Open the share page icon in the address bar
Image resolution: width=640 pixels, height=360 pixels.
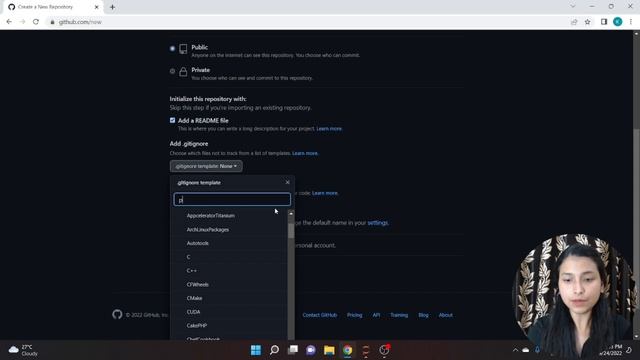pyautogui.click(x=574, y=22)
